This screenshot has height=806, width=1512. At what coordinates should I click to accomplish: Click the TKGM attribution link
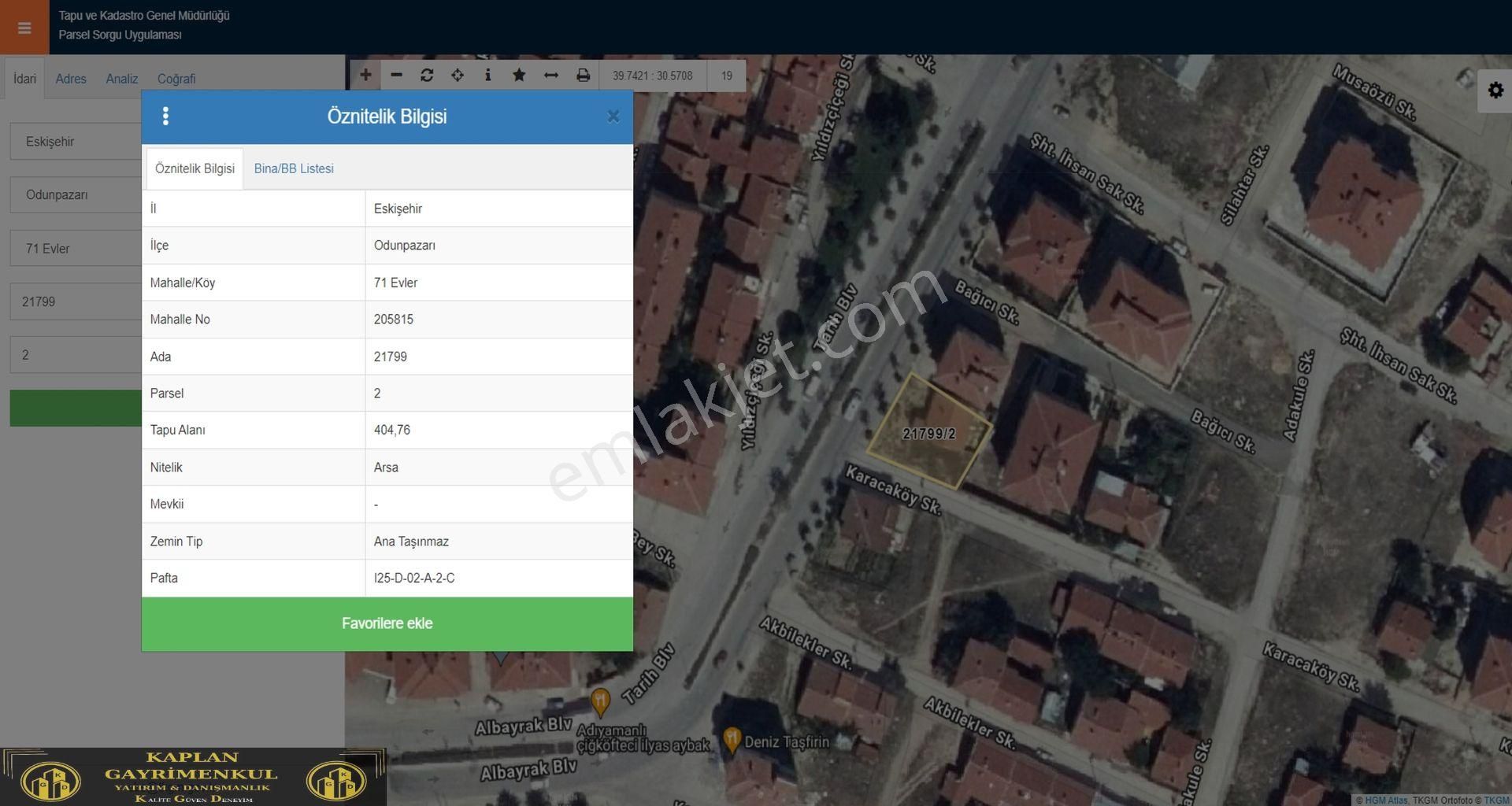tap(1497, 800)
